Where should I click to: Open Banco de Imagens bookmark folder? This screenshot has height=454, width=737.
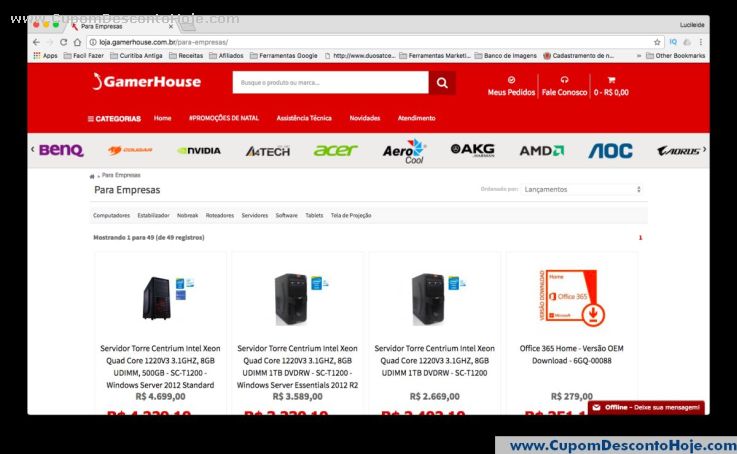[x=506, y=55]
